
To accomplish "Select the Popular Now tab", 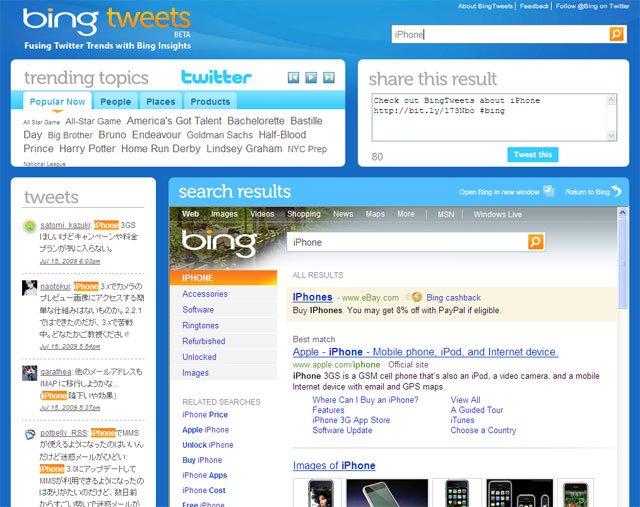I will (x=57, y=102).
